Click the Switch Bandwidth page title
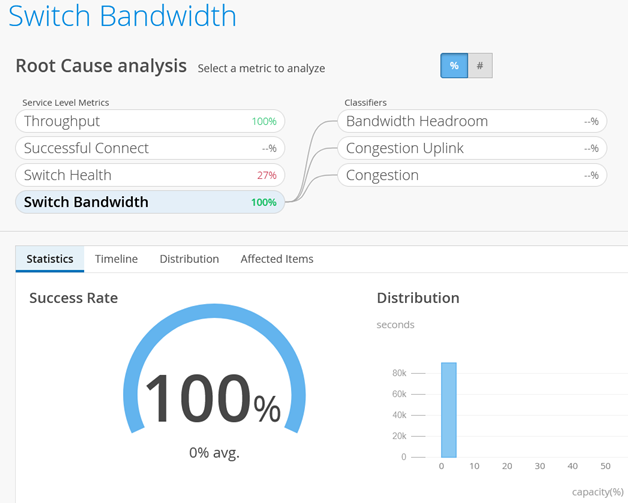Image resolution: width=628 pixels, height=503 pixels. 124,17
